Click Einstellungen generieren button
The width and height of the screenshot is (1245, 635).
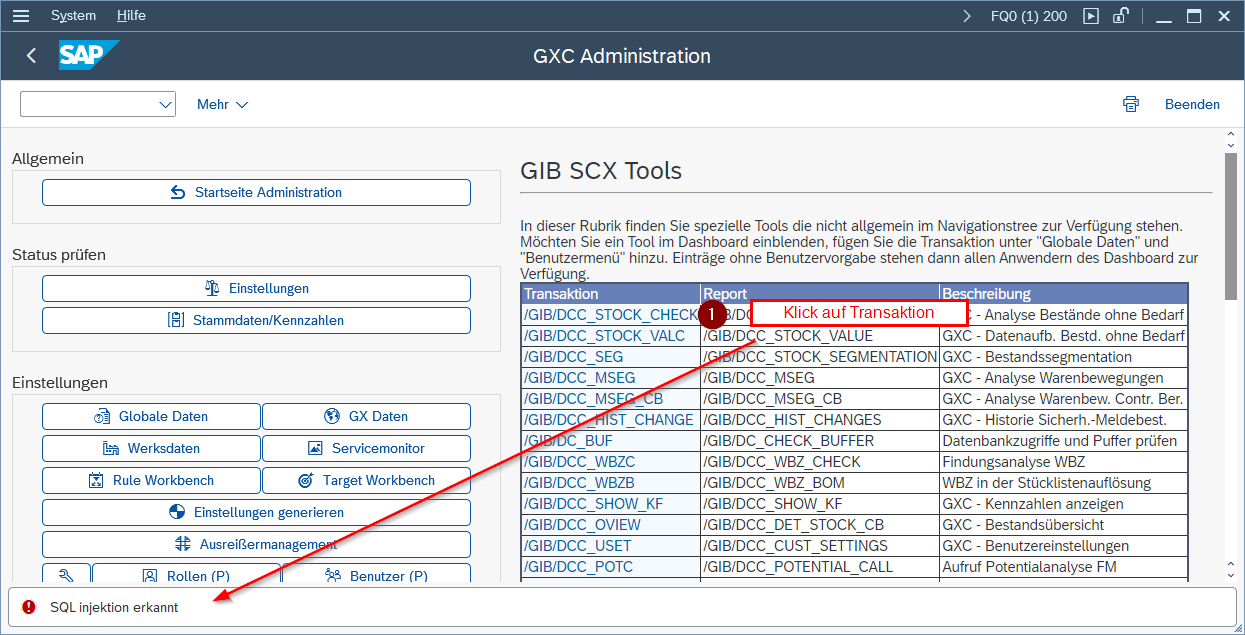pyautogui.click(x=256, y=512)
